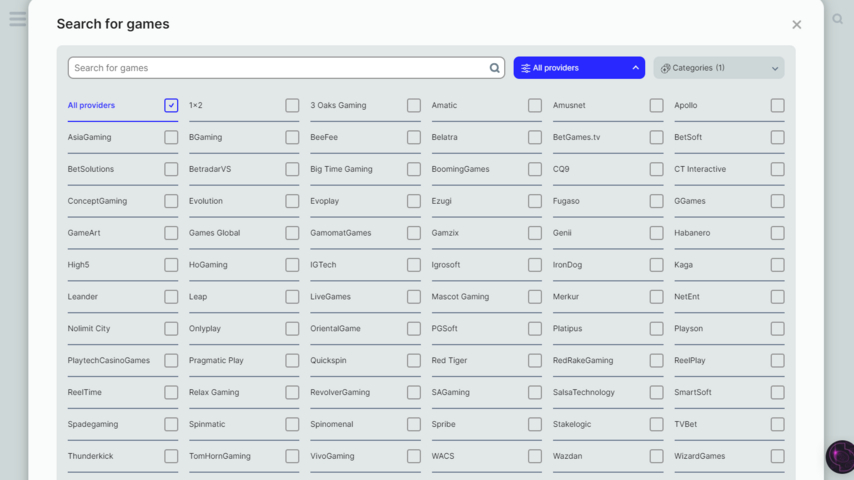Viewport: 854px width, 480px height.
Task: Tick the Playson checkbox
Action: [777, 329]
